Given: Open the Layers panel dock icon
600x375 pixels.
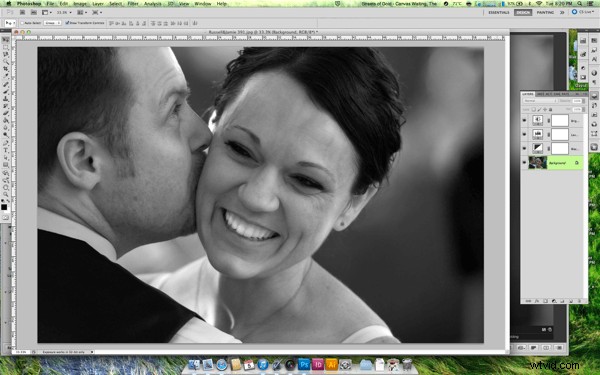Looking at the screenshot, I should pyautogui.click(x=594, y=96).
